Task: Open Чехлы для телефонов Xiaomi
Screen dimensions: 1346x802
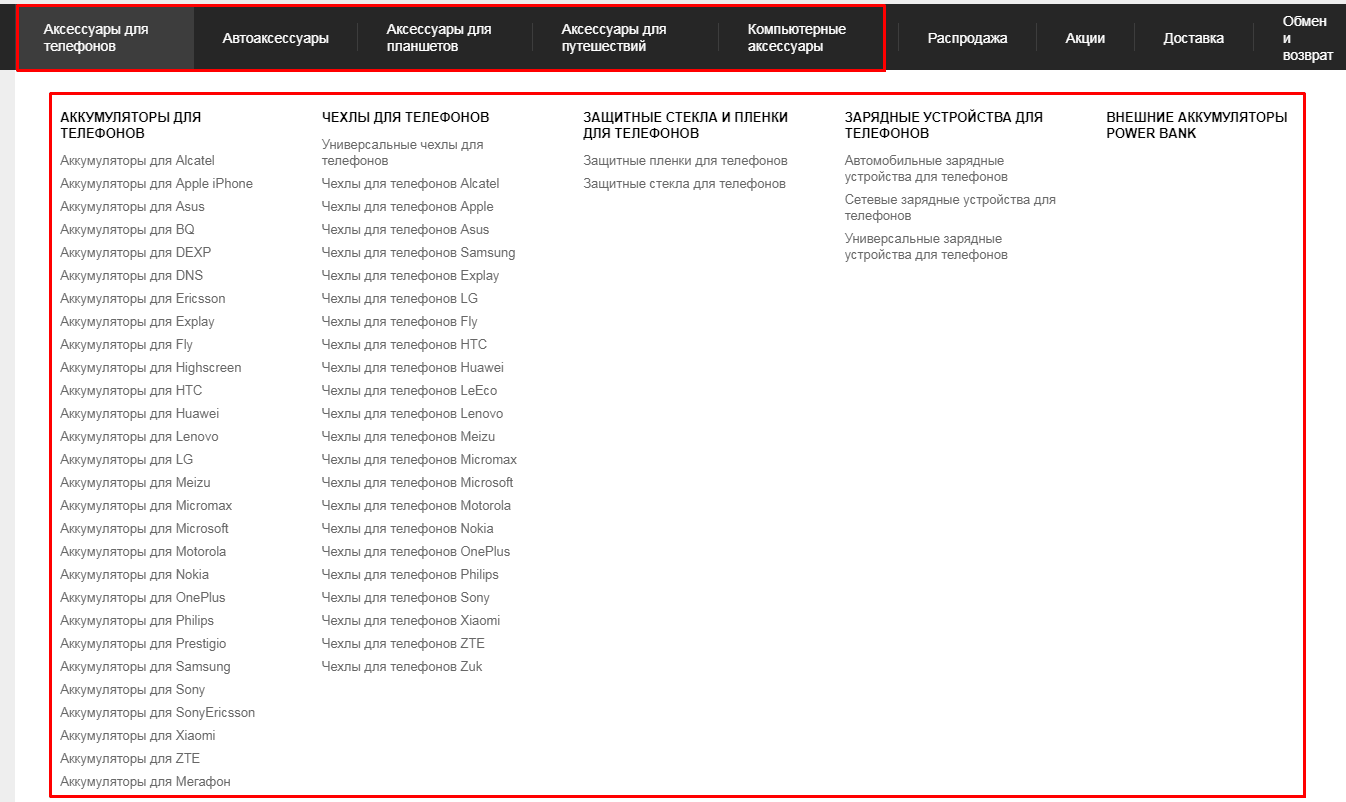Action: pos(410,620)
